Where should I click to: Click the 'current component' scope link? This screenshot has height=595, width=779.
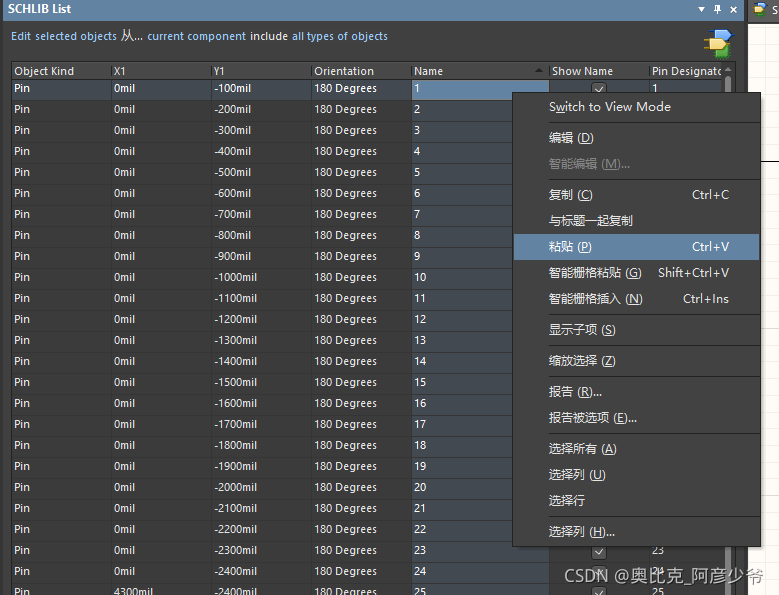[196, 36]
